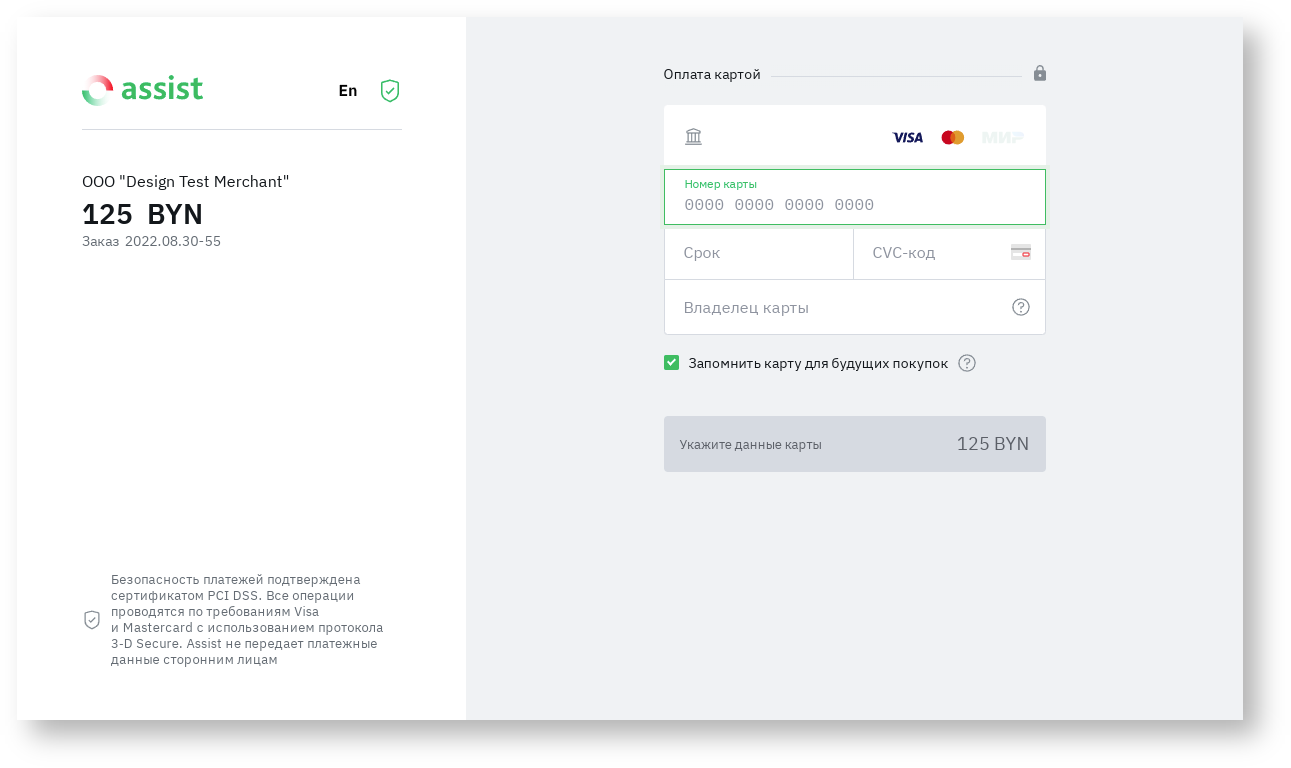Click the Assist logo

(x=142, y=90)
